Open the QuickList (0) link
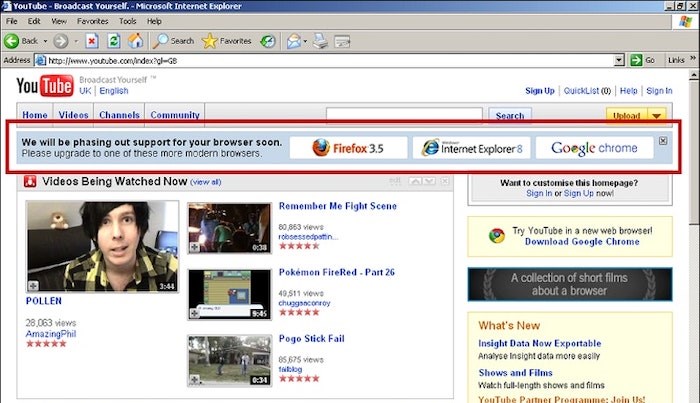This screenshot has width=700, height=403. tap(587, 91)
